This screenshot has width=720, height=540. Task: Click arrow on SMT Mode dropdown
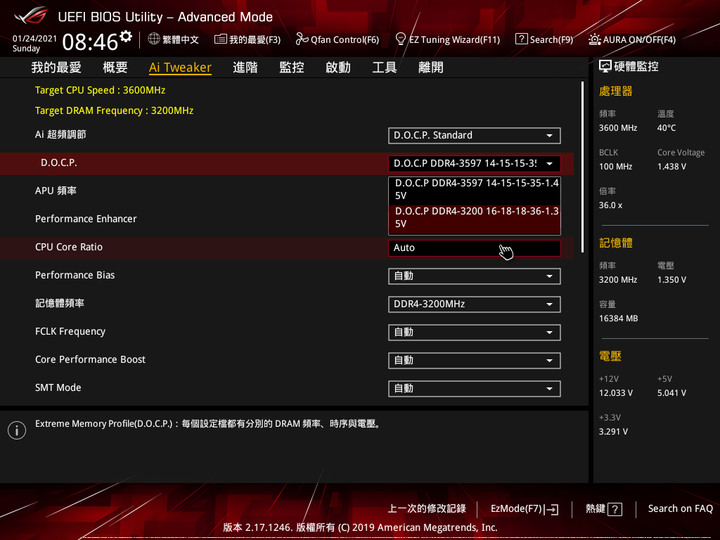[x=549, y=389]
